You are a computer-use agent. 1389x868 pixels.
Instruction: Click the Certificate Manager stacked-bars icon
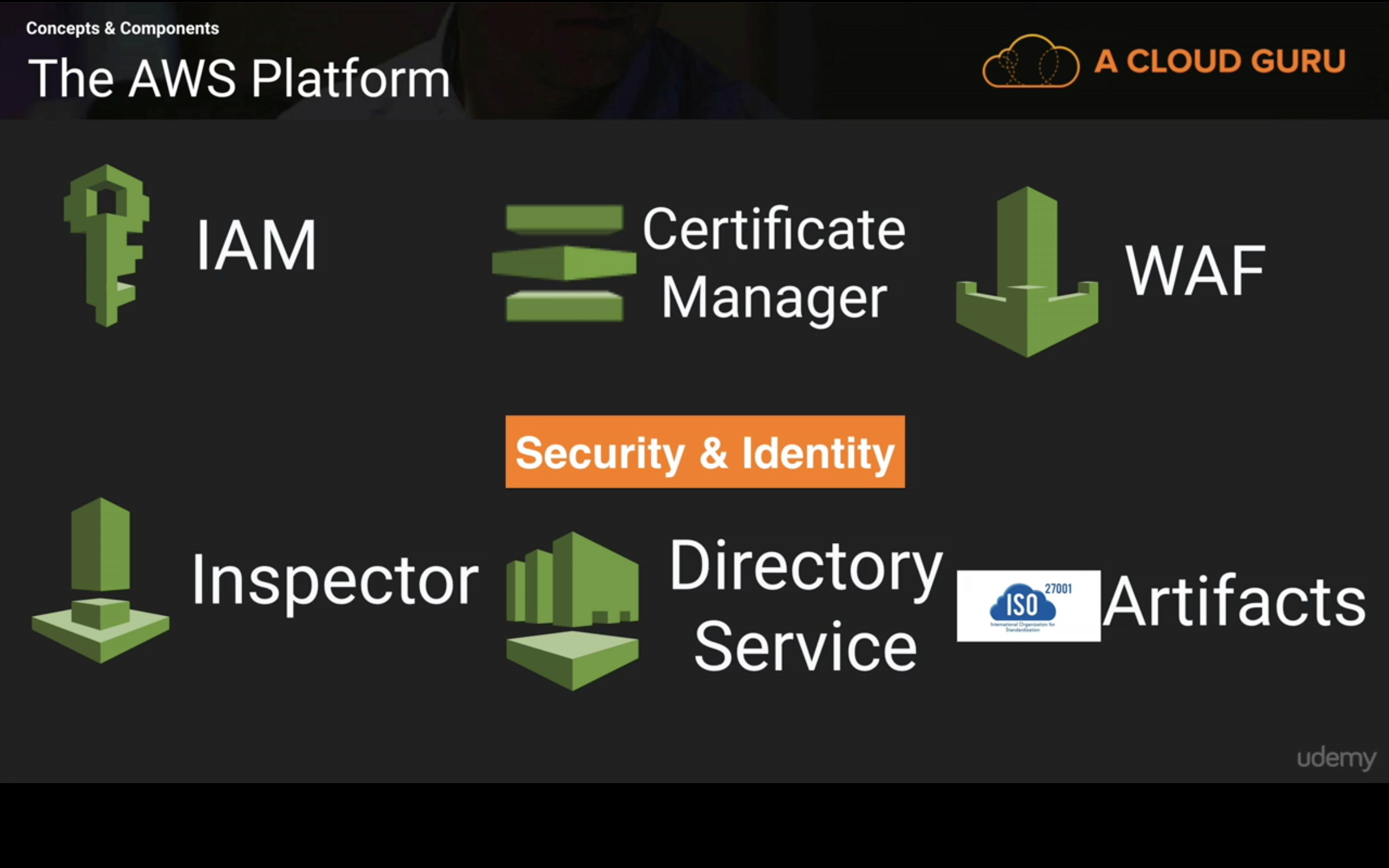[x=564, y=263]
